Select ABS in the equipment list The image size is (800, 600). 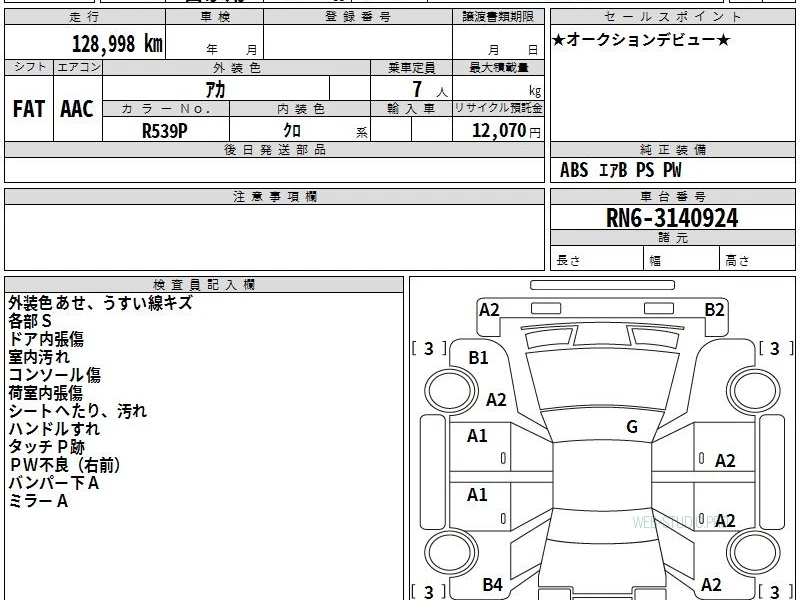[574, 170]
